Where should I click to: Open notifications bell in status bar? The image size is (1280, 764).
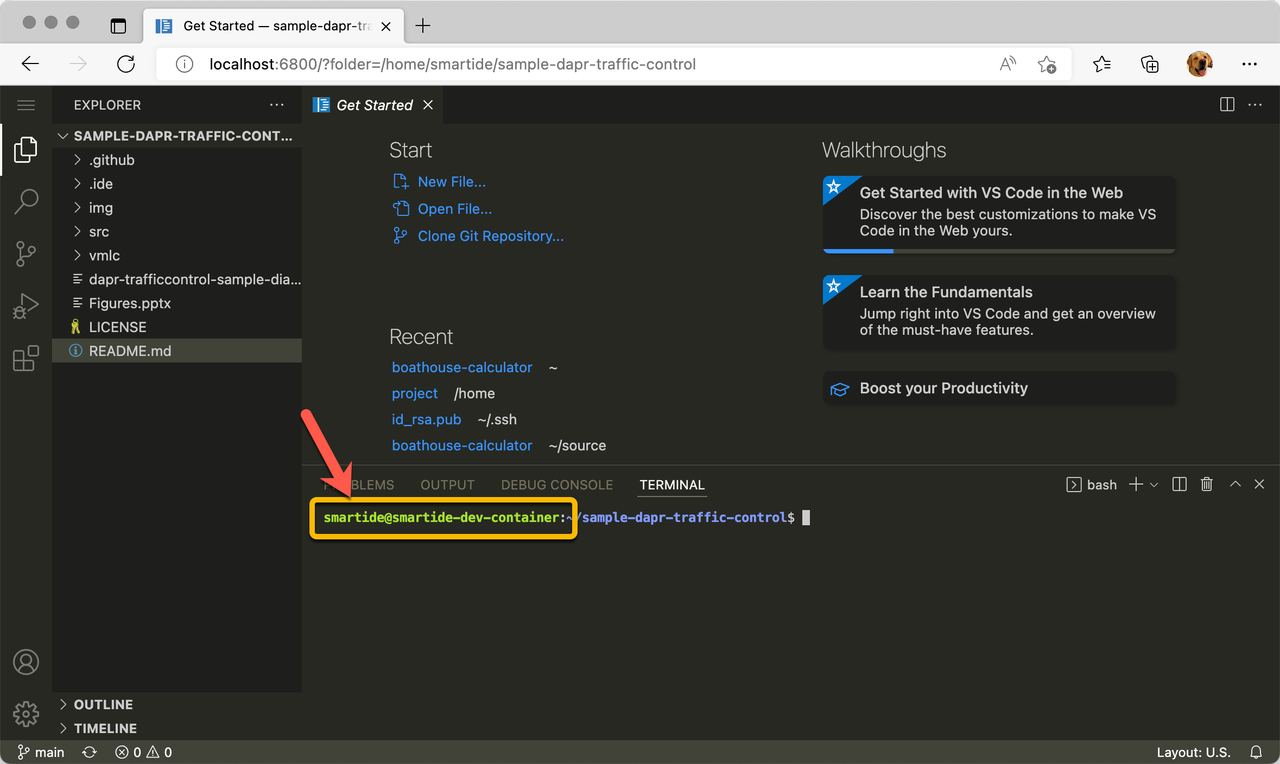(1256, 752)
